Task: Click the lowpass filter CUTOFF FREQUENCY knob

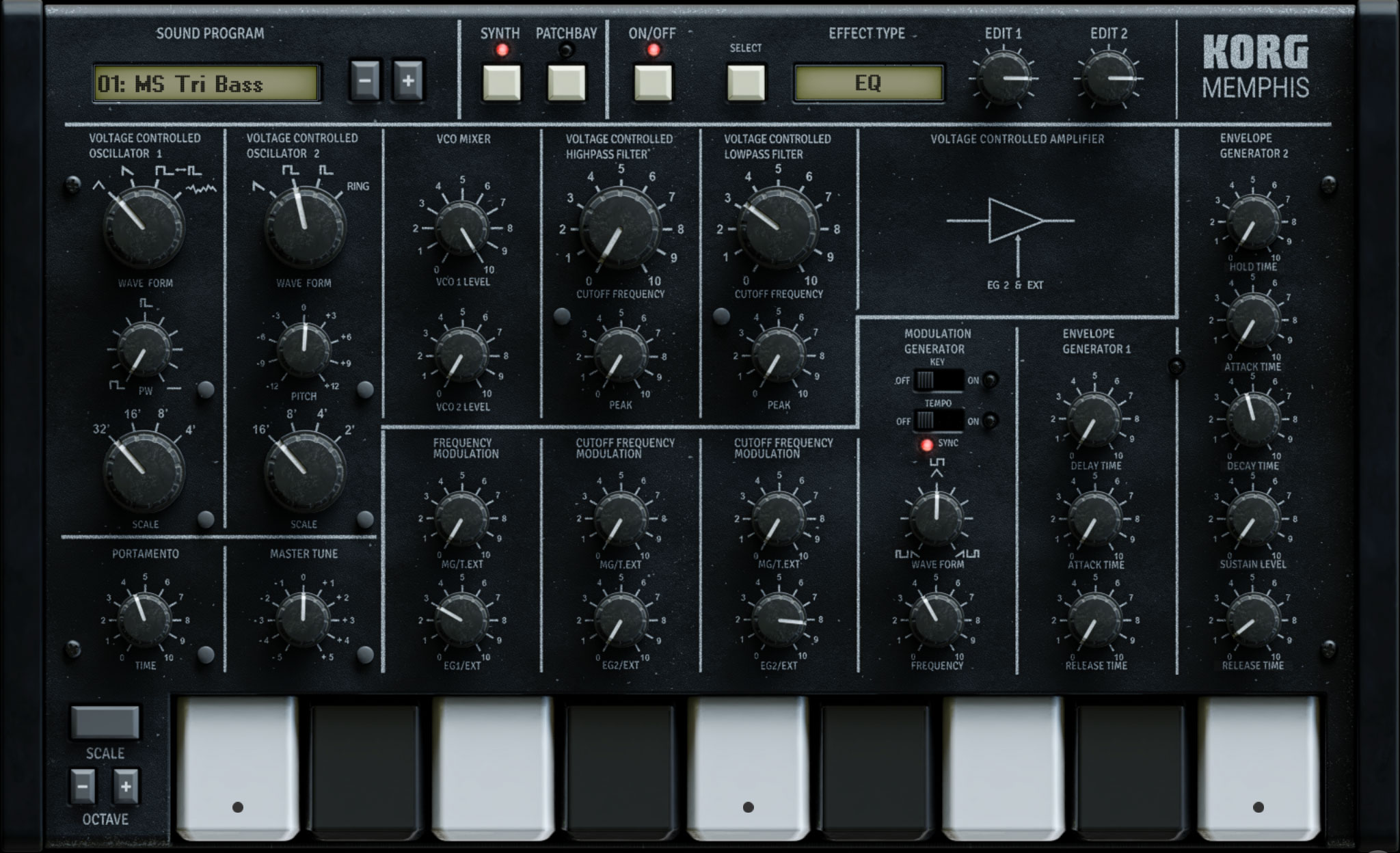Action: click(778, 228)
